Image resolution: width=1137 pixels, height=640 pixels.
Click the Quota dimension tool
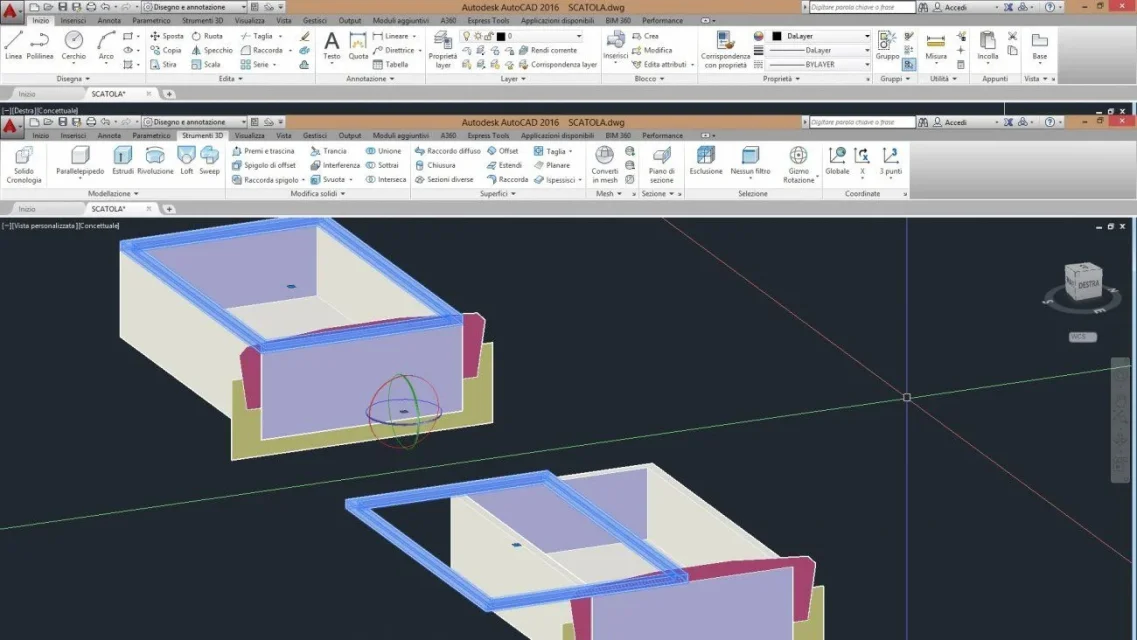point(358,46)
